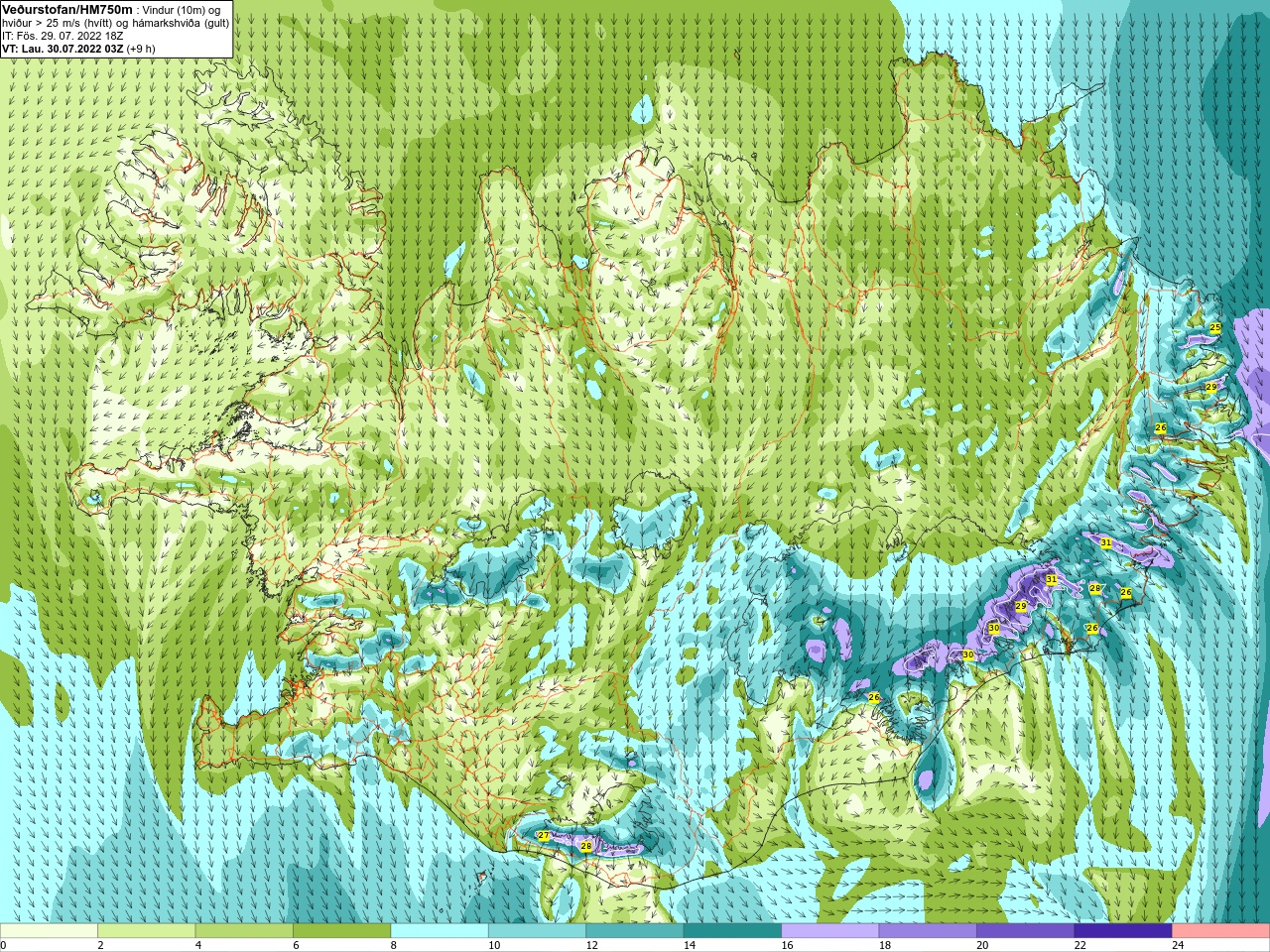Click the 6–8 m/s dark green legend swatch
The height and width of the screenshot is (952, 1270).
point(342,931)
